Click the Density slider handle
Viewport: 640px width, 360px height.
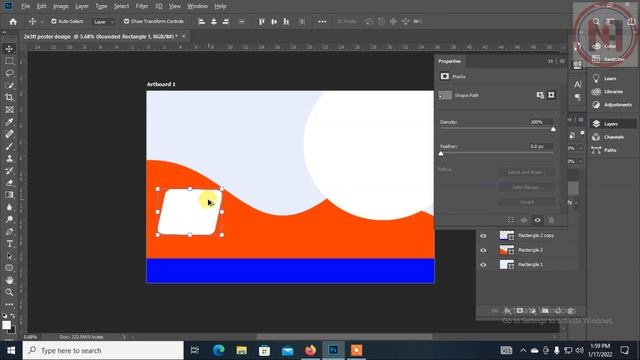553,129
